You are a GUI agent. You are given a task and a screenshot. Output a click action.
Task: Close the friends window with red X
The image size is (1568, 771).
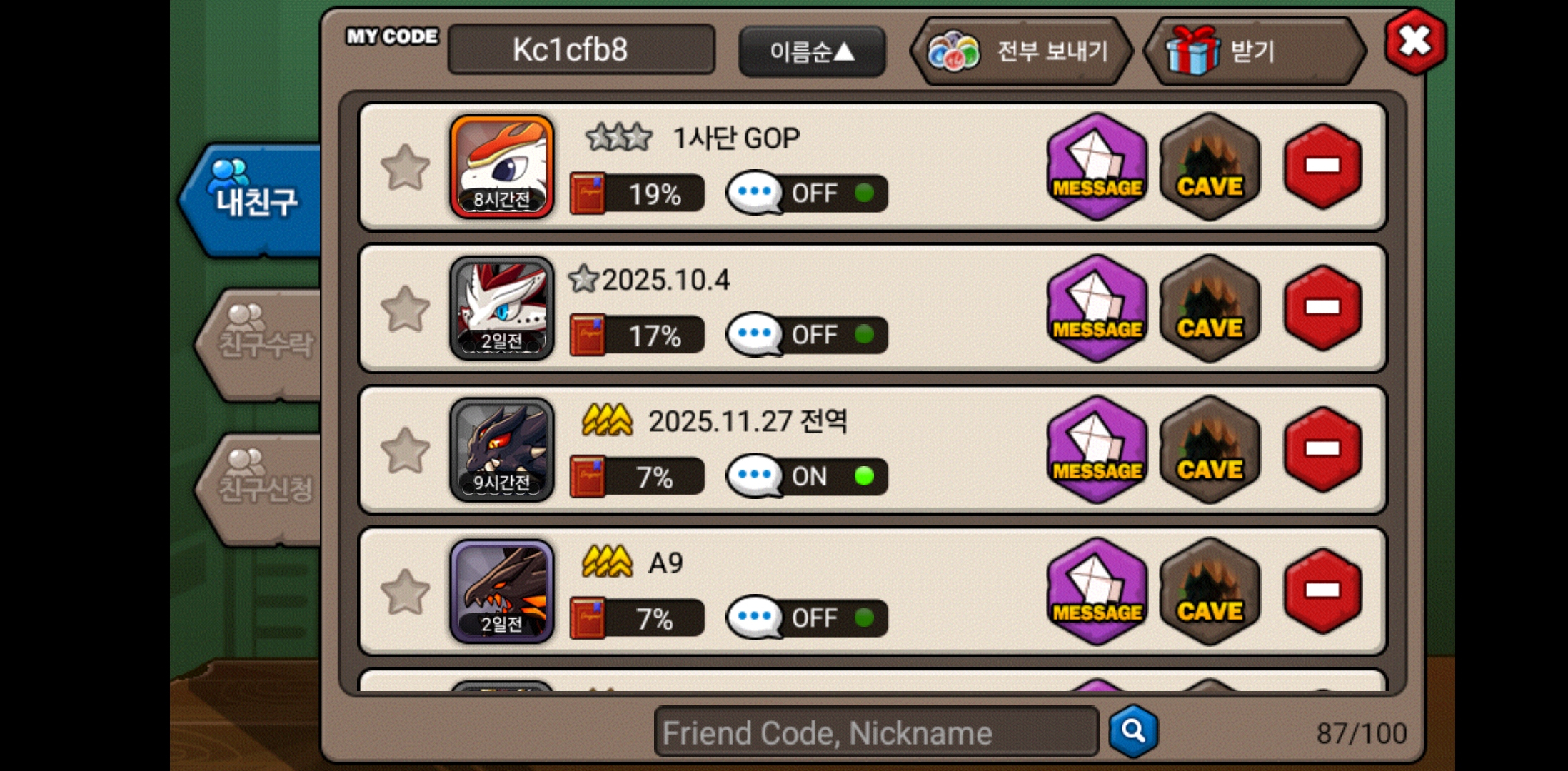pyautogui.click(x=1415, y=41)
